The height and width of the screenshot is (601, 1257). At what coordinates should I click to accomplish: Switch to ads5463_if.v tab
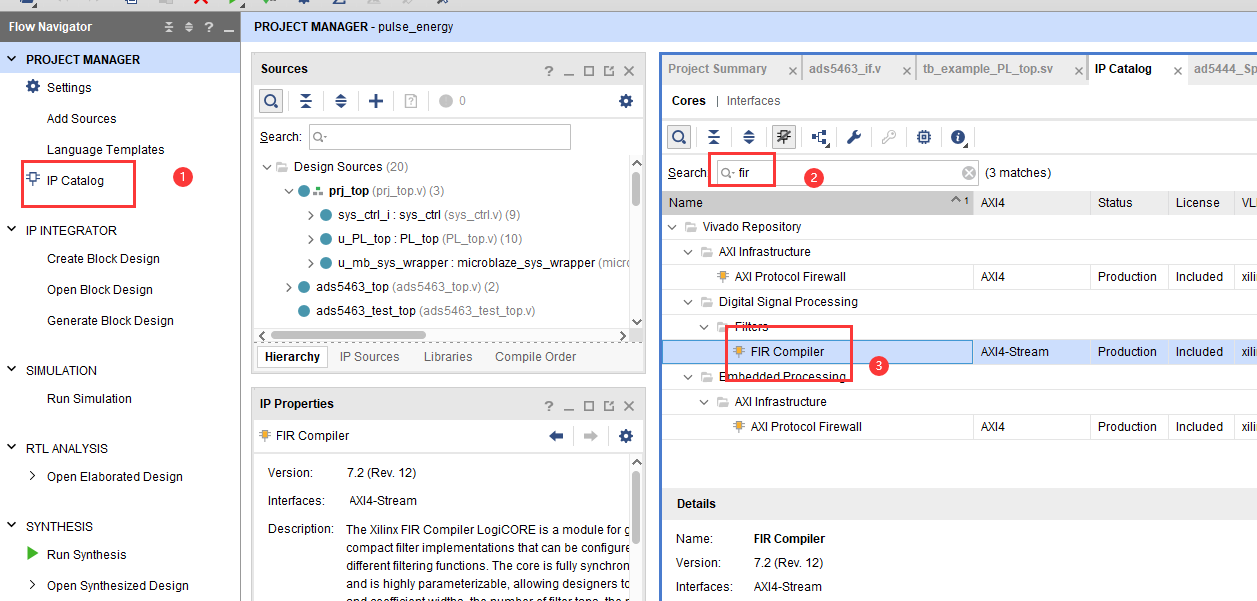(x=845, y=69)
